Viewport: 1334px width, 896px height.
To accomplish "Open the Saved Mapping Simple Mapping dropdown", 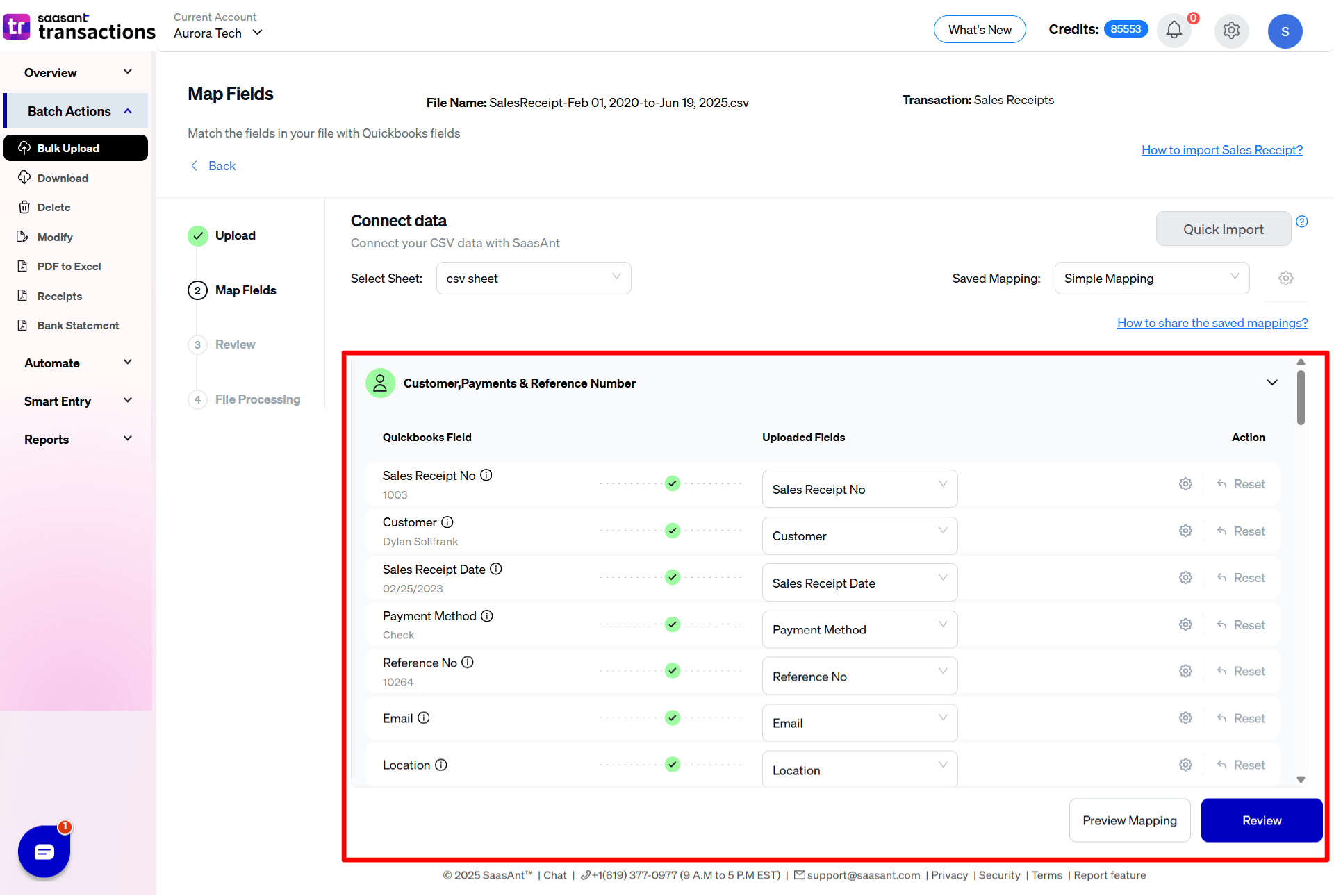I will [1152, 278].
